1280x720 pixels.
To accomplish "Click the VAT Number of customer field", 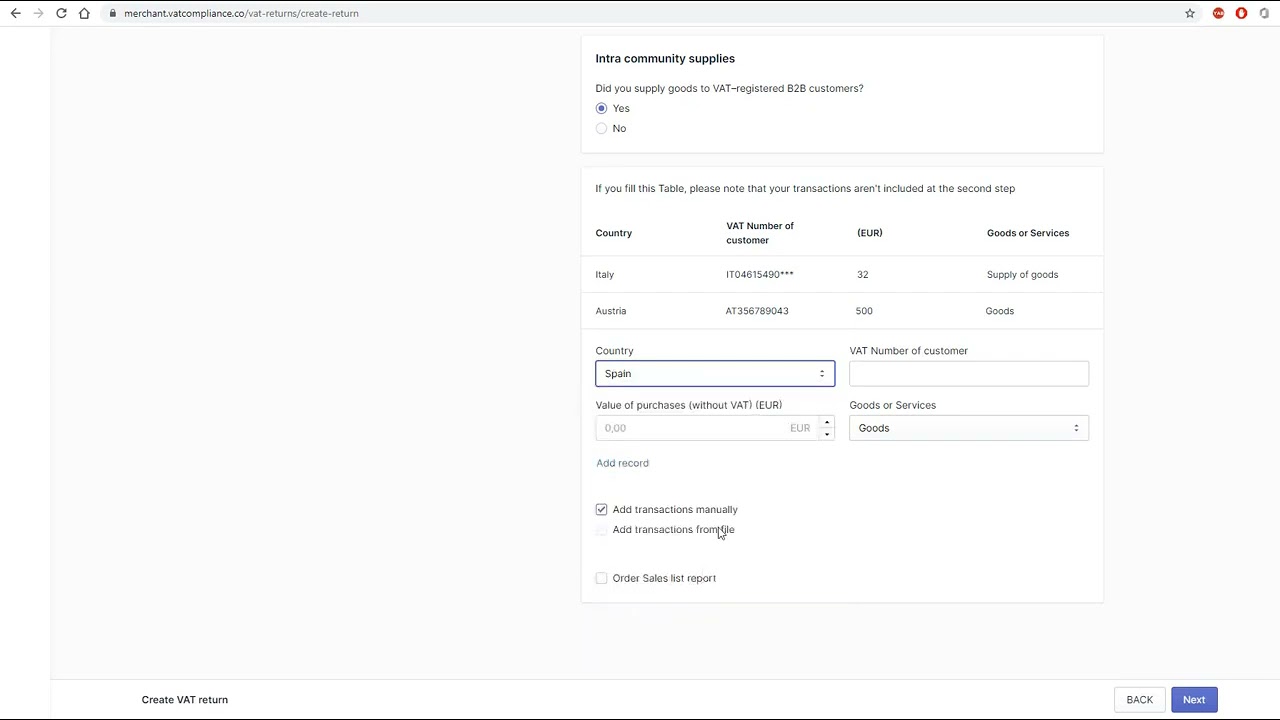I will tap(969, 373).
